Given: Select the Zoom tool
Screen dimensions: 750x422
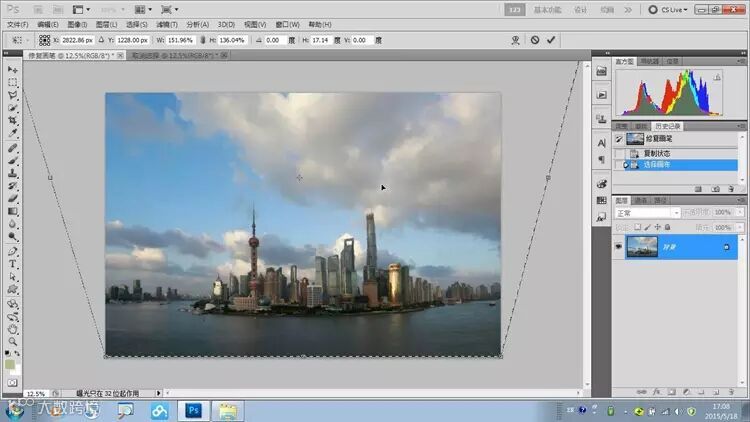Looking at the screenshot, I should tap(12, 342).
